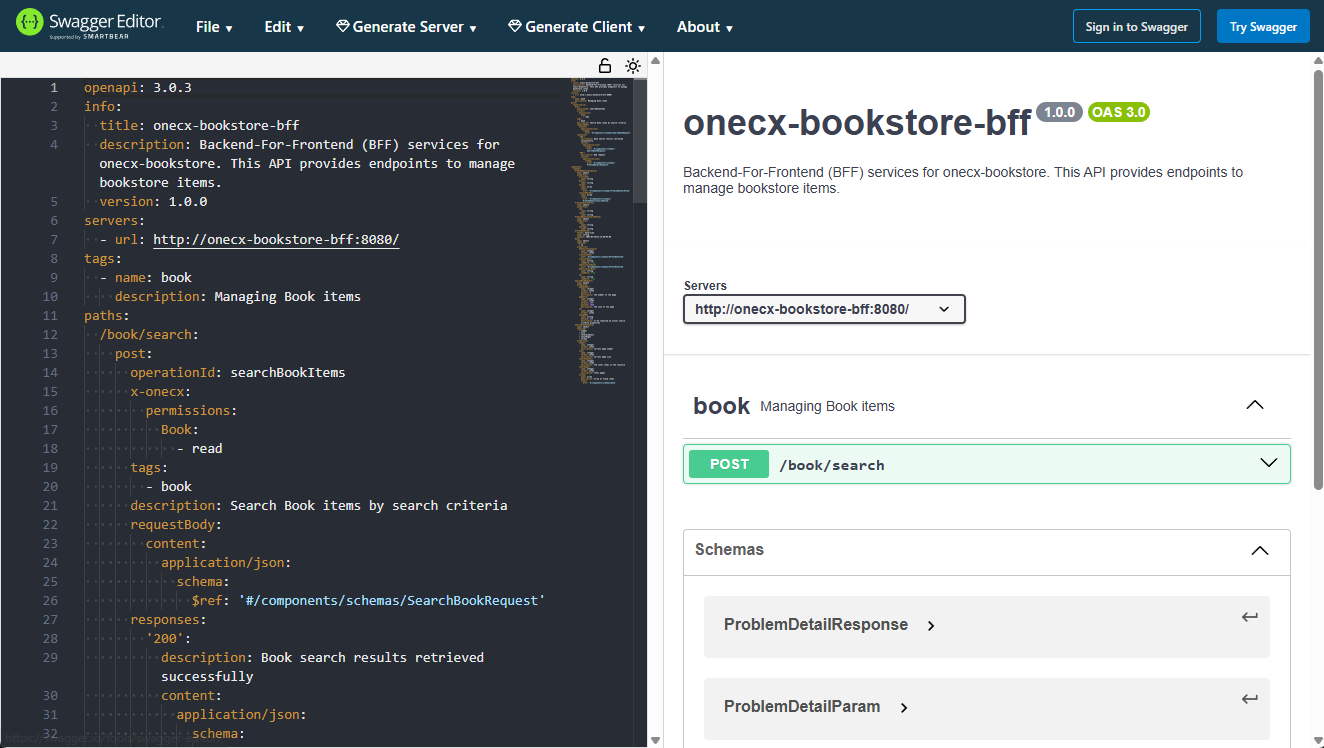Click the return-arrow icon beside ProblemDetailResponse
Viewport: 1324px width, 748px height.
coord(1249,617)
